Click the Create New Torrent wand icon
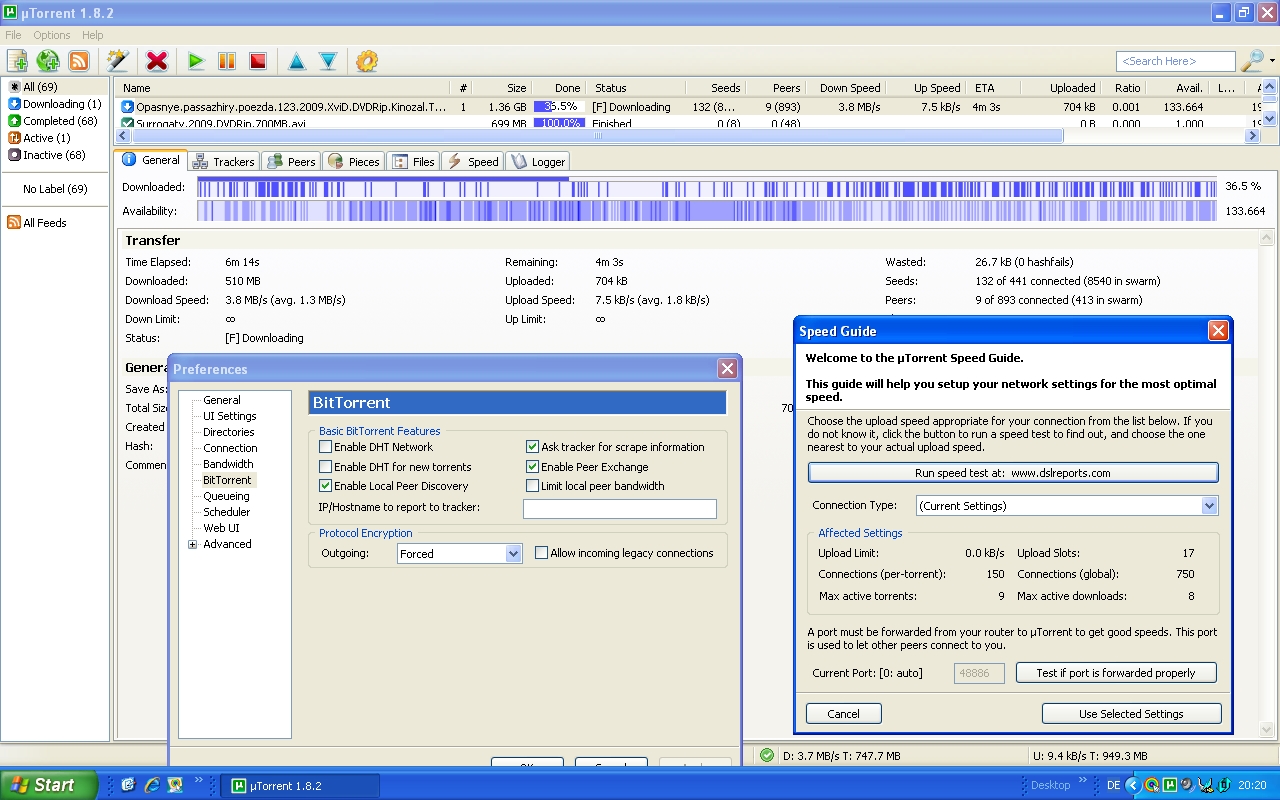The width and height of the screenshot is (1280, 800). [118, 61]
